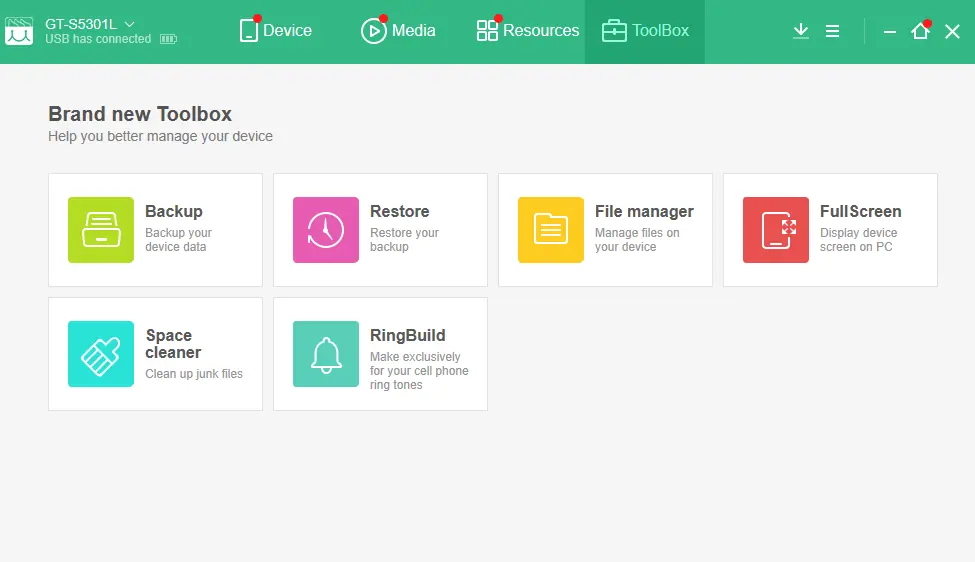Click the teal RingBuild bell icon
975x562 pixels.
pyautogui.click(x=326, y=354)
